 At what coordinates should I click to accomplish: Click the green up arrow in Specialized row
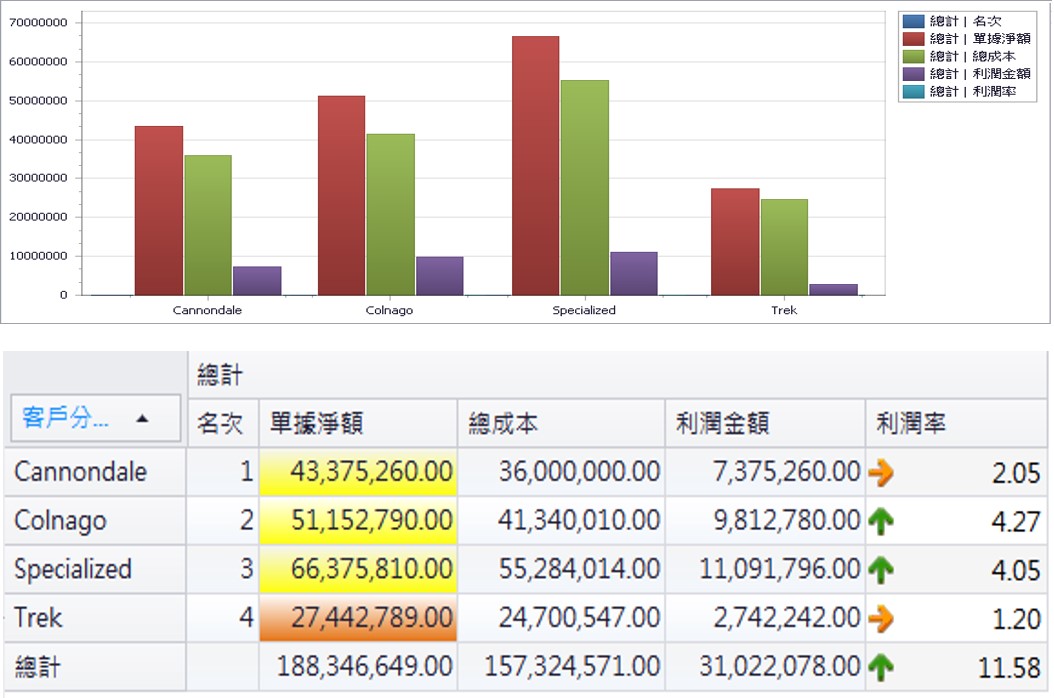(881, 570)
